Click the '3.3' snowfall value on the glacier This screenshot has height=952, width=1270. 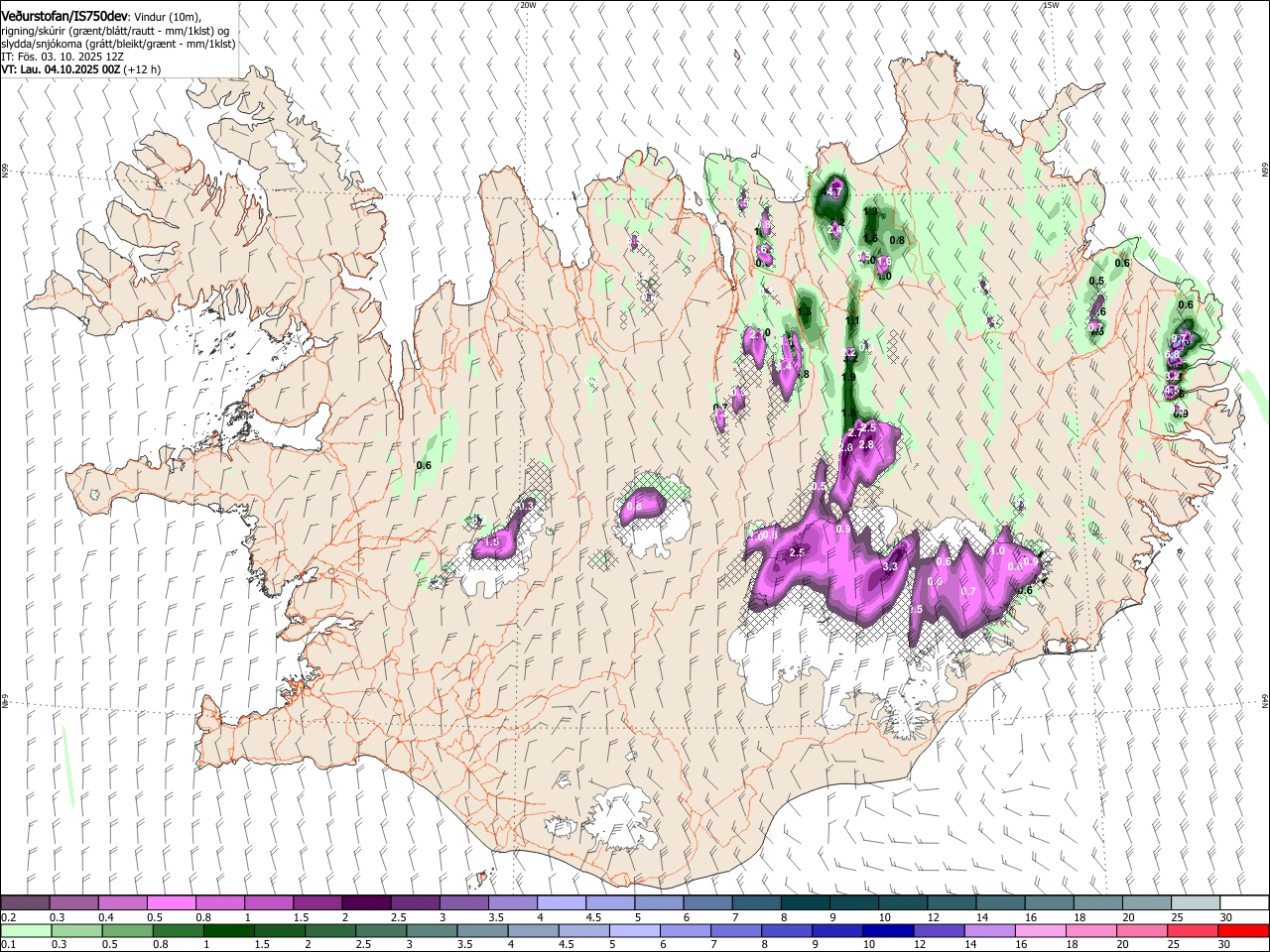coord(890,566)
